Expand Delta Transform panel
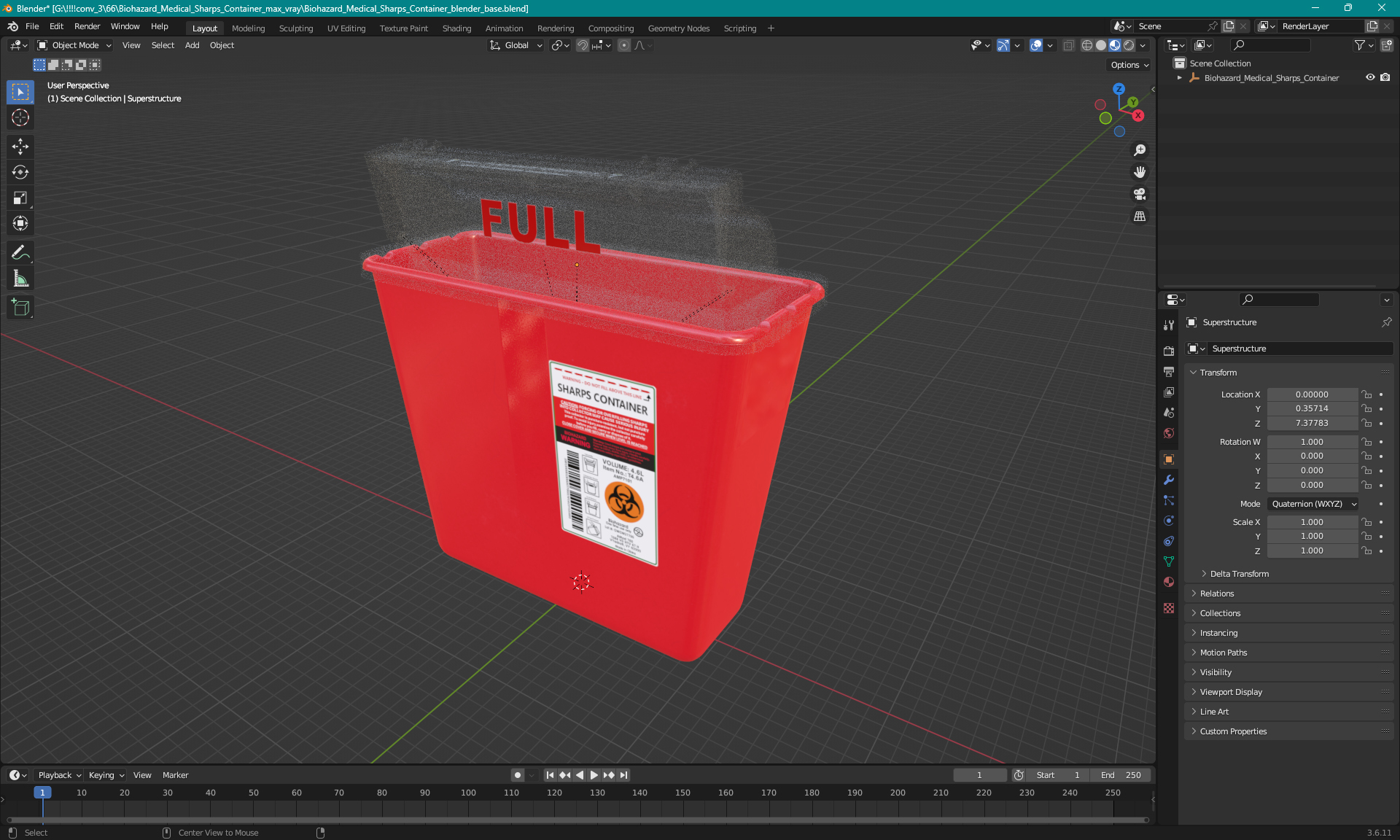 tap(1239, 574)
